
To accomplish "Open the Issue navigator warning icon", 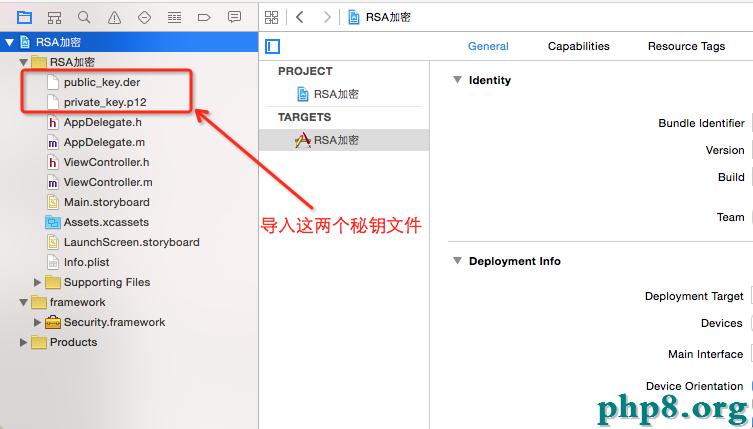I will tap(114, 18).
